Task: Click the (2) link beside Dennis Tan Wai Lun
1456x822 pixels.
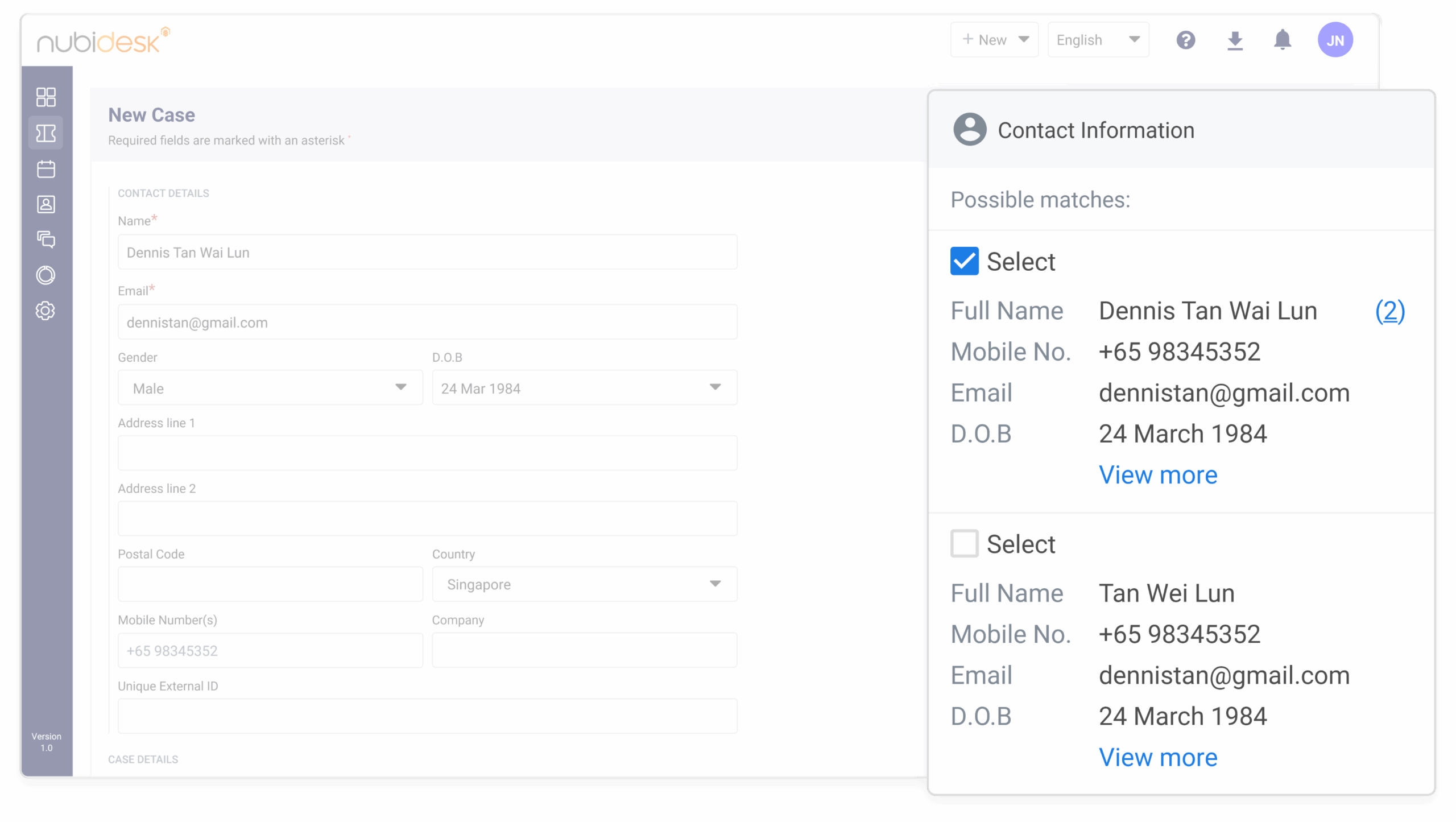Action: pyautogui.click(x=1390, y=311)
